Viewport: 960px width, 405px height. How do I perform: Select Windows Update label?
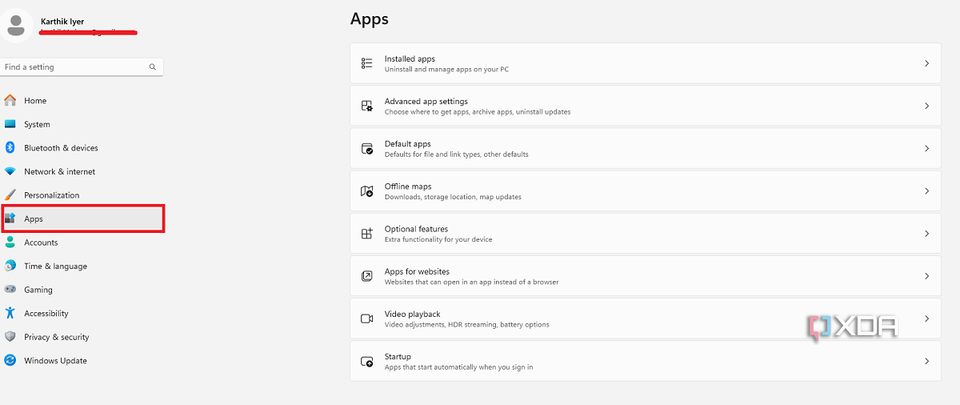(55, 360)
